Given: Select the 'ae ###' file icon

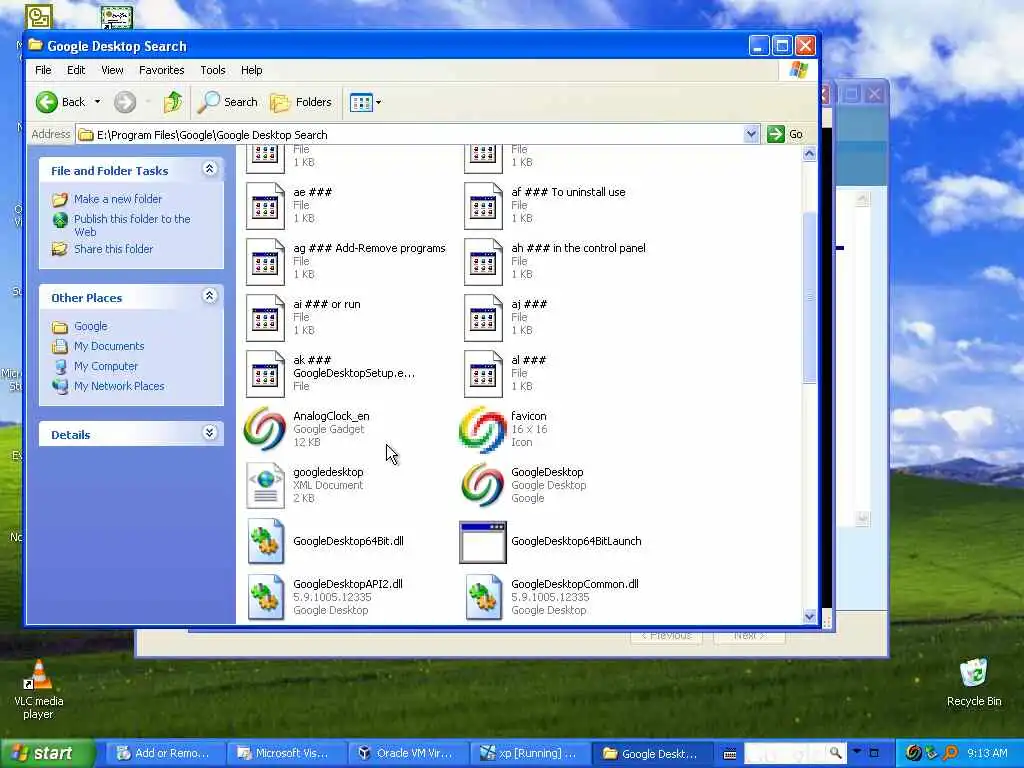Looking at the screenshot, I should (264, 206).
